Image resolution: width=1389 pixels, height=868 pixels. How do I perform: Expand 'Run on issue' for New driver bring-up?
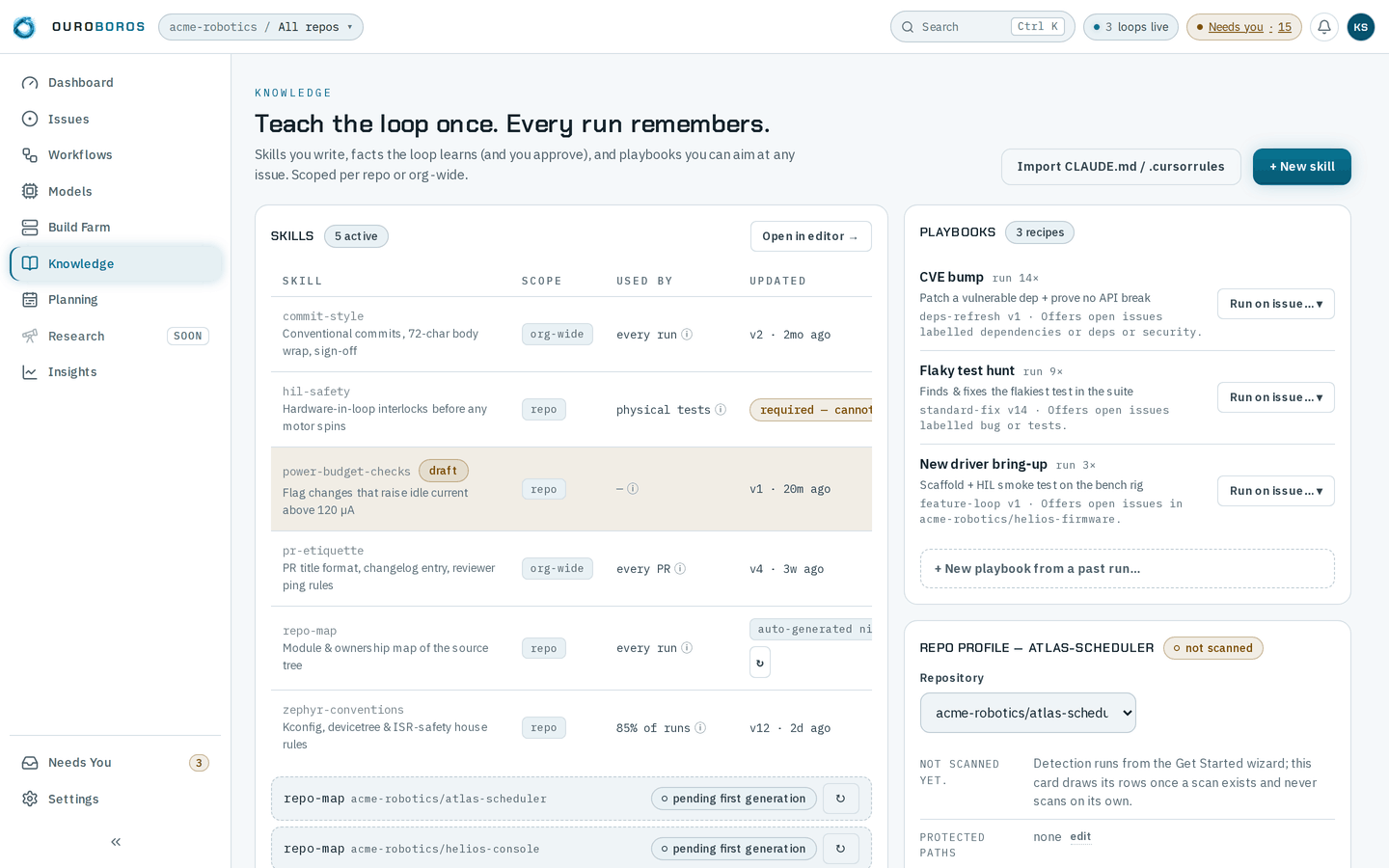1275,491
